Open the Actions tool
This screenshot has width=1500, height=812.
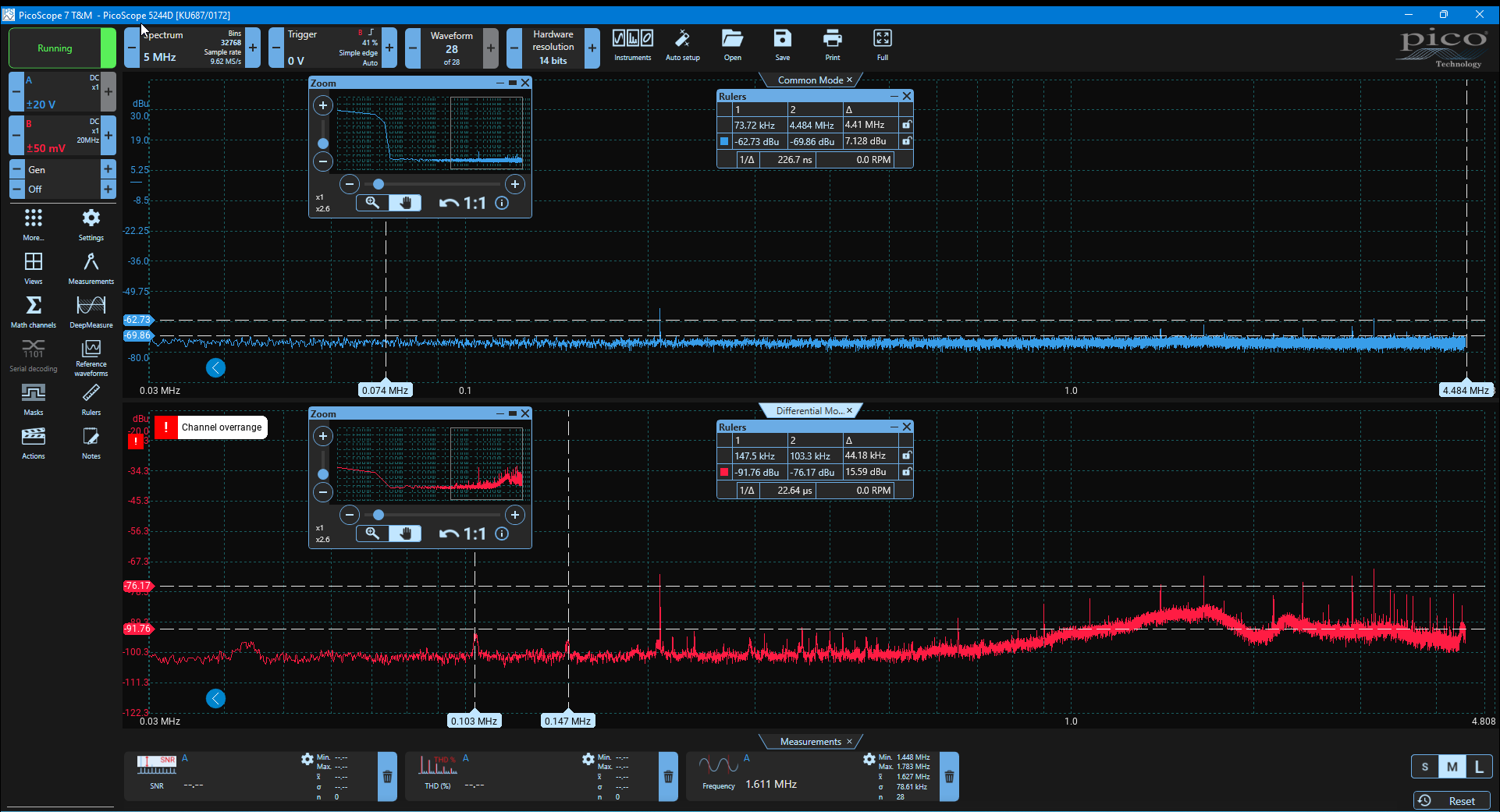(x=34, y=443)
